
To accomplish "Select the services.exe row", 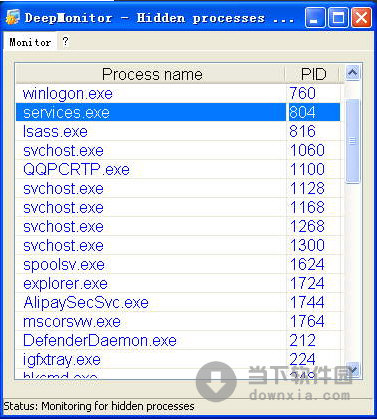I will (179, 112).
